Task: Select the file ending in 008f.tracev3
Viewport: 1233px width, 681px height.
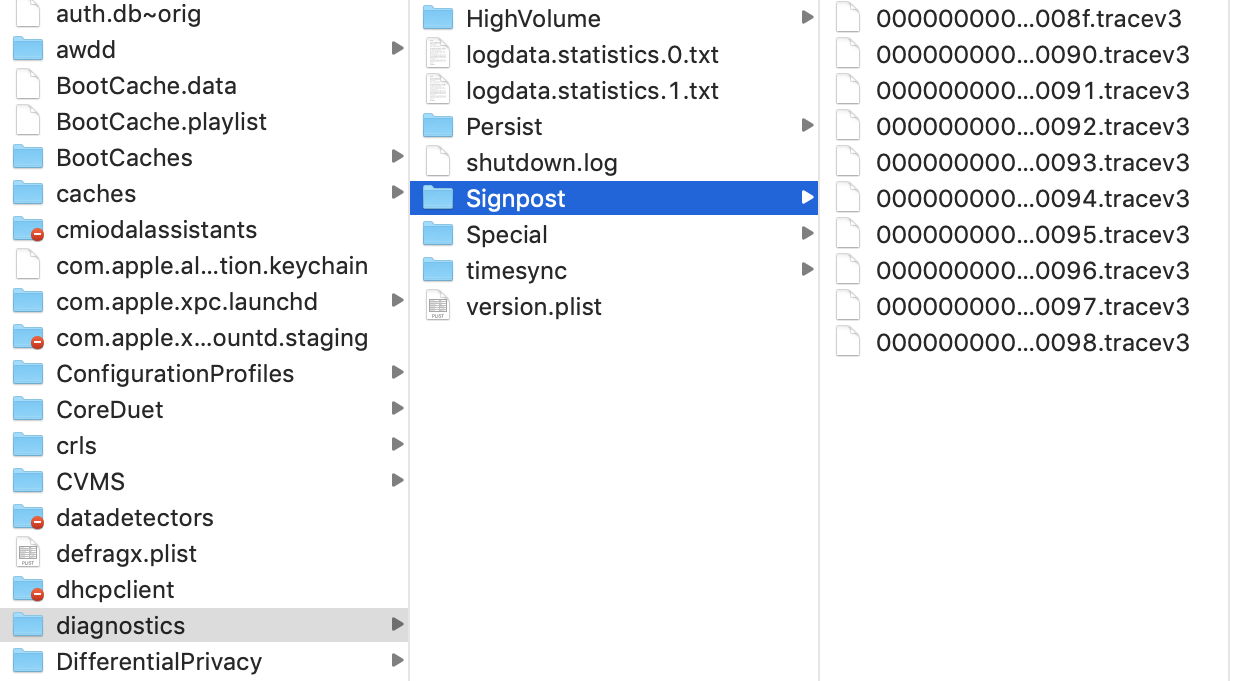Action: pyautogui.click(x=1028, y=18)
